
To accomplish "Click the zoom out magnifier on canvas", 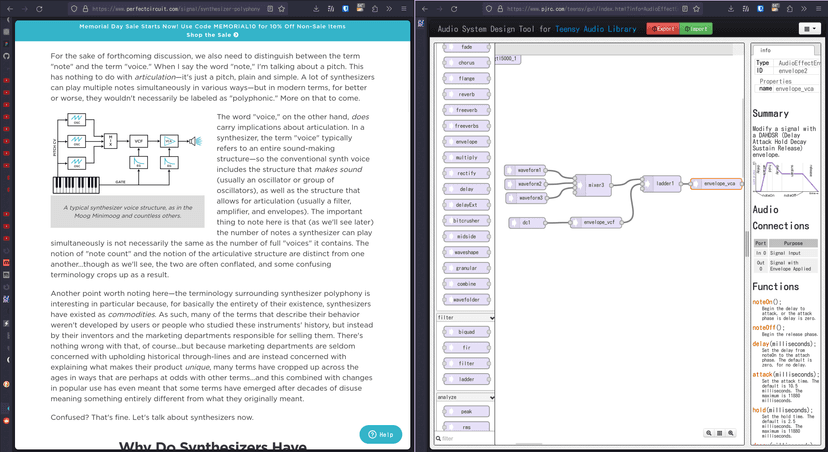I will click(x=709, y=433).
